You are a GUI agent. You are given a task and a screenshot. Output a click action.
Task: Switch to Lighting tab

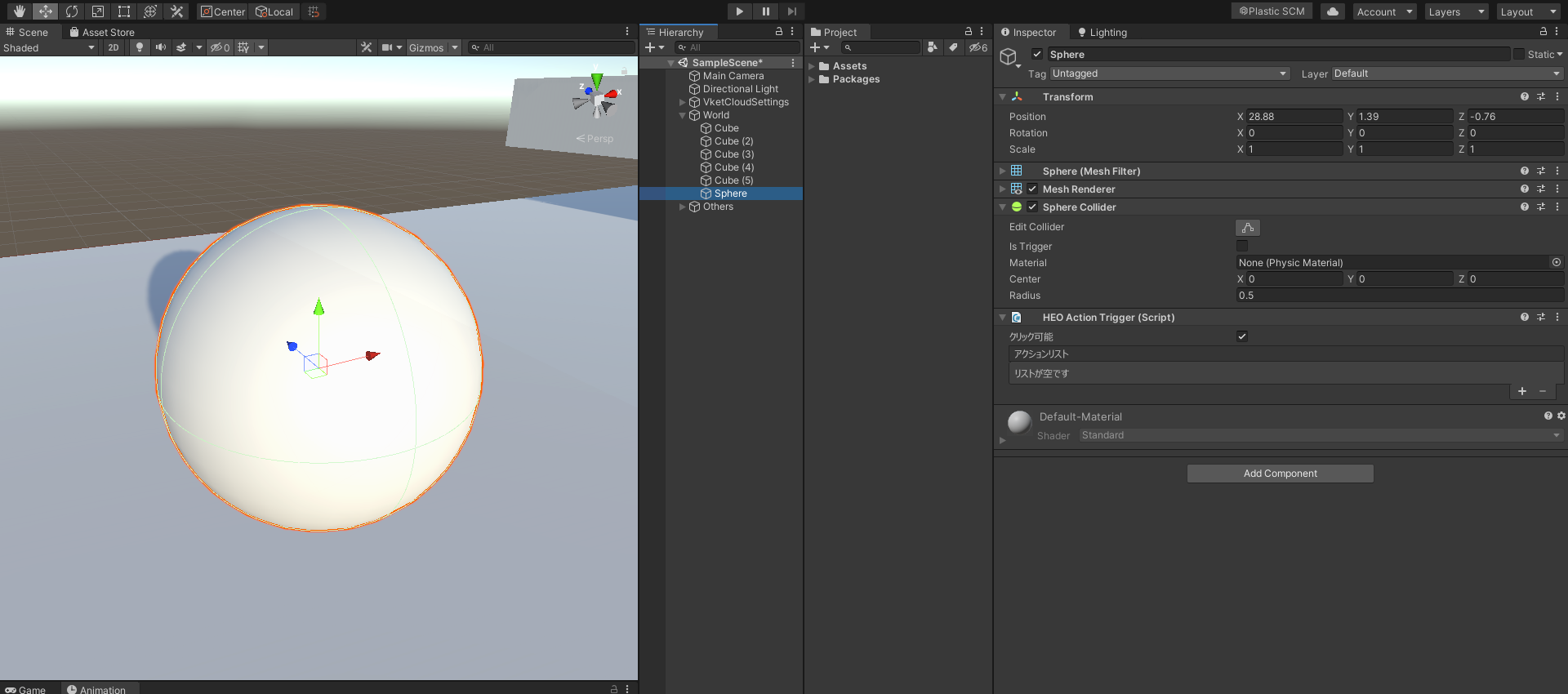pos(1102,32)
